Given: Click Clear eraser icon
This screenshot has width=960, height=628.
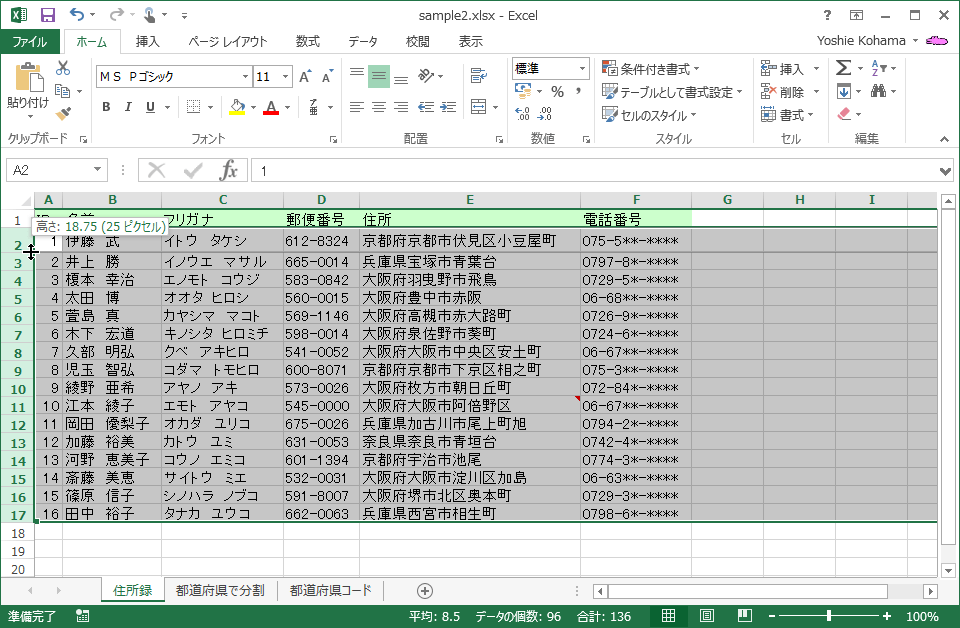Looking at the screenshot, I should pyautogui.click(x=844, y=114).
